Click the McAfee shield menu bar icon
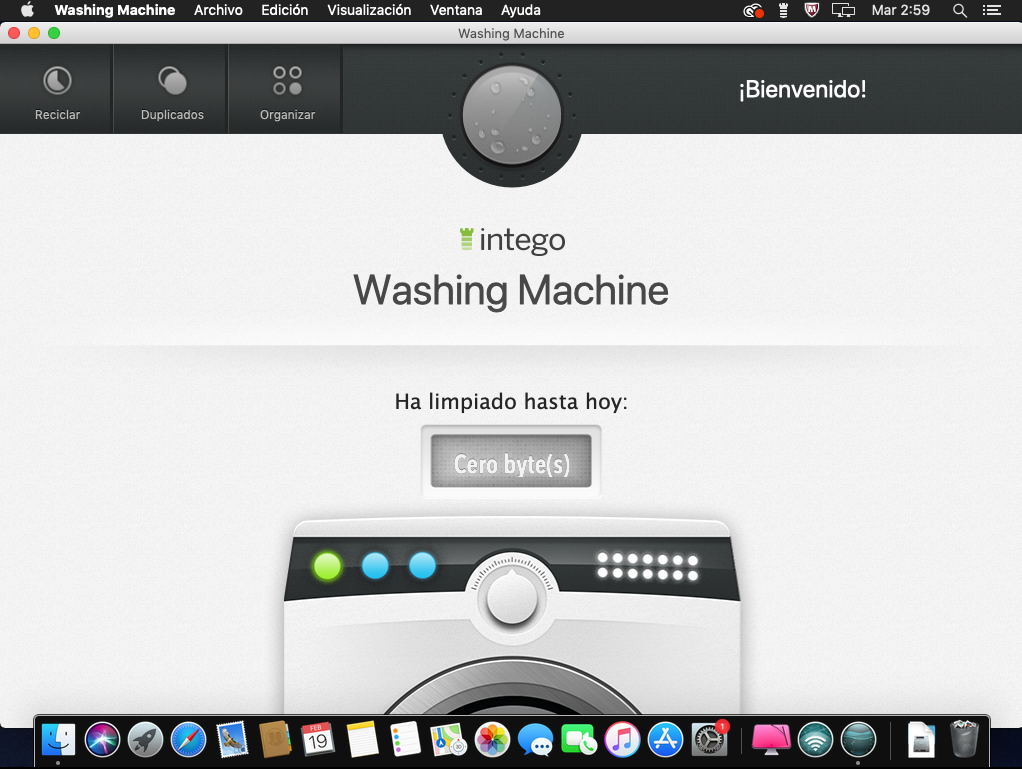The image size is (1022, 769). [811, 10]
